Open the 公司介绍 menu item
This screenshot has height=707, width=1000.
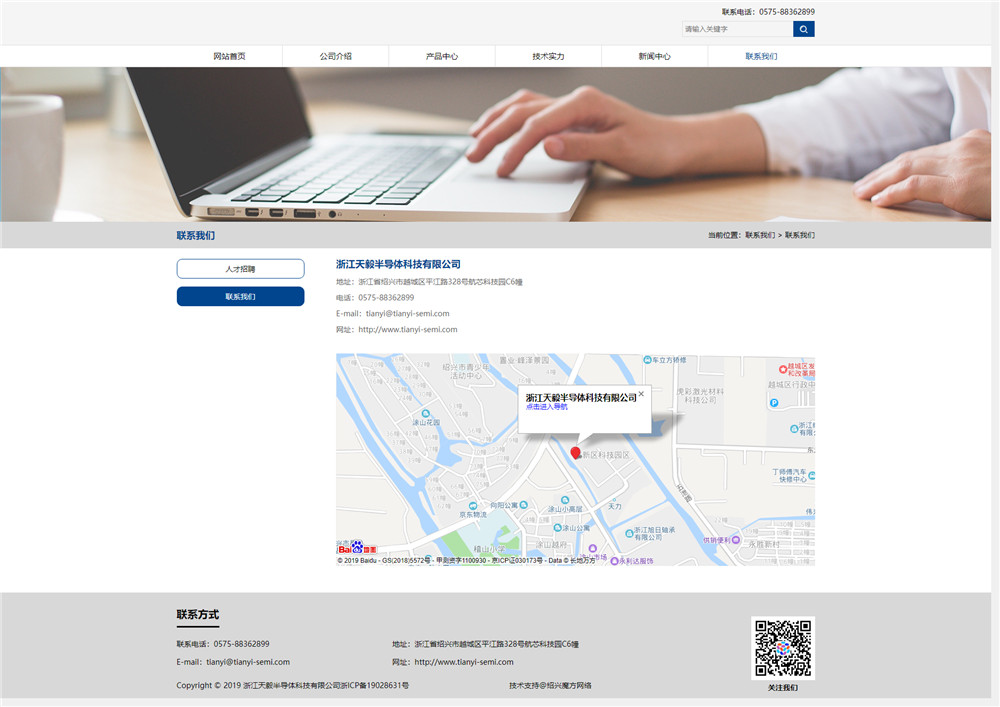(x=336, y=56)
